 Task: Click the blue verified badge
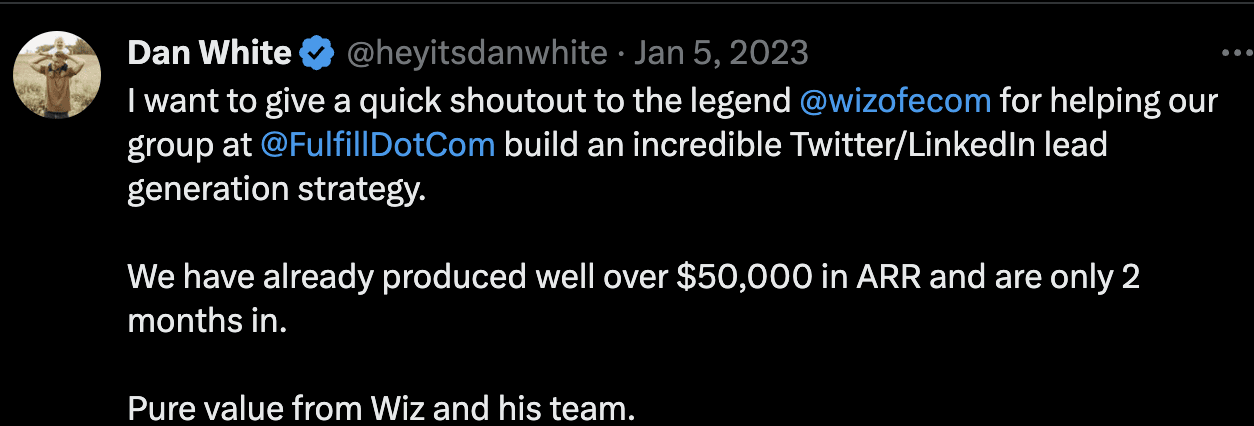[318, 53]
